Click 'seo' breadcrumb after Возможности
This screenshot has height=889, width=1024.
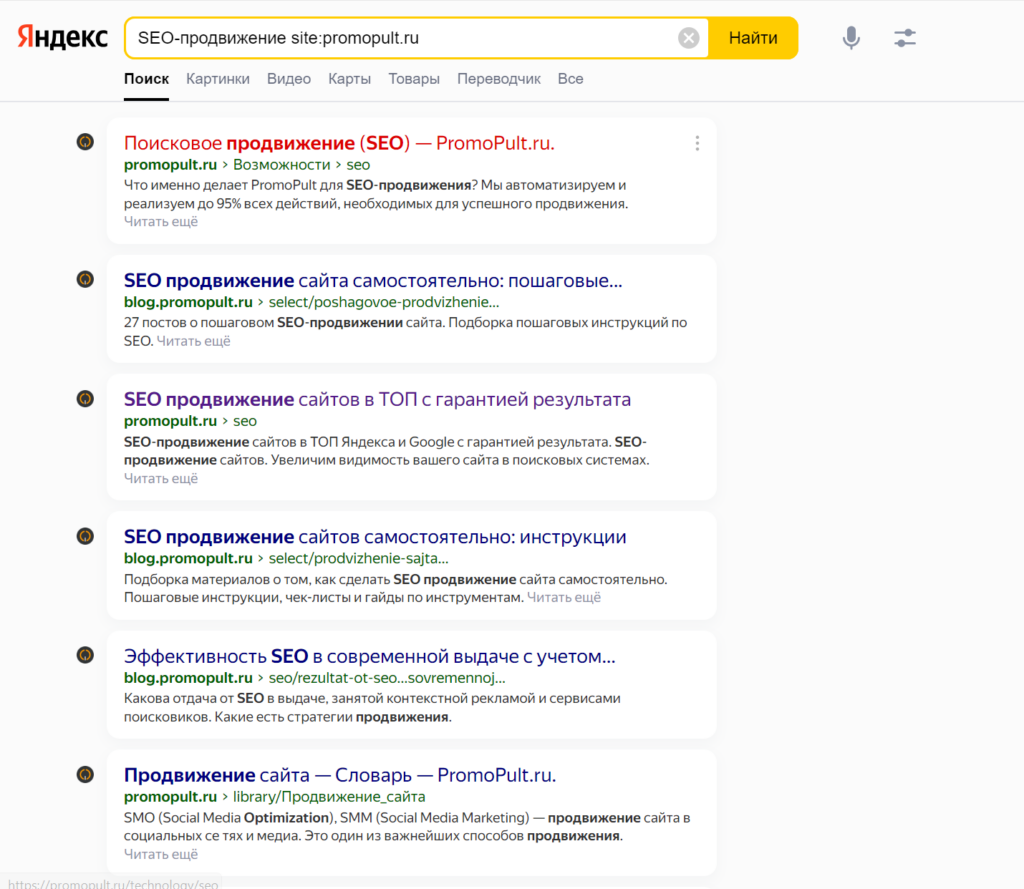click(358, 165)
